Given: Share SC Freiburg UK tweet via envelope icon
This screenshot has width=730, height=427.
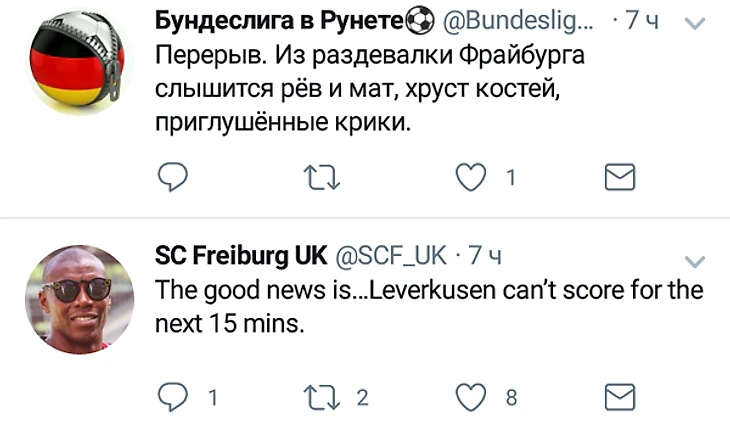Looking at the screenshot, I should (x=621, y=397).
